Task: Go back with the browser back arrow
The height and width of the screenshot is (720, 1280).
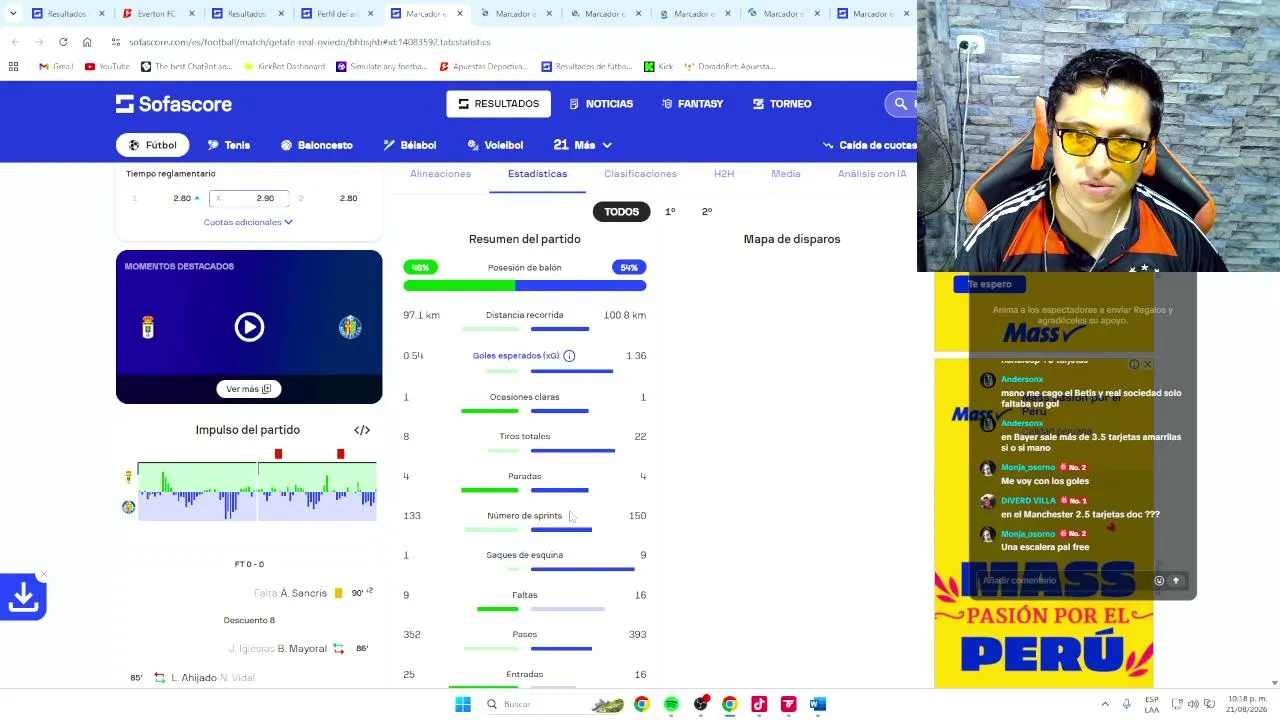Action: click(15, 42)
